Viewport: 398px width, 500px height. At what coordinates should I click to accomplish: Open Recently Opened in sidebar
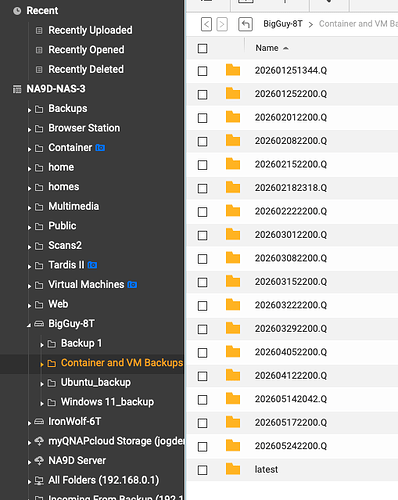86,50
